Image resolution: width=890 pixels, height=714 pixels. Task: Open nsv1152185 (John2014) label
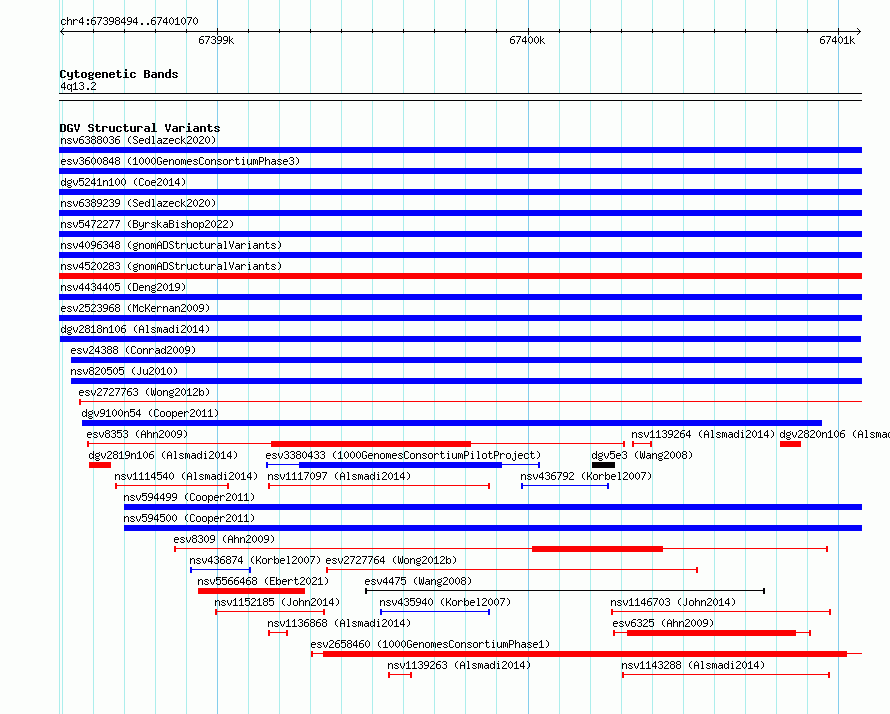(x=277, y=602)
